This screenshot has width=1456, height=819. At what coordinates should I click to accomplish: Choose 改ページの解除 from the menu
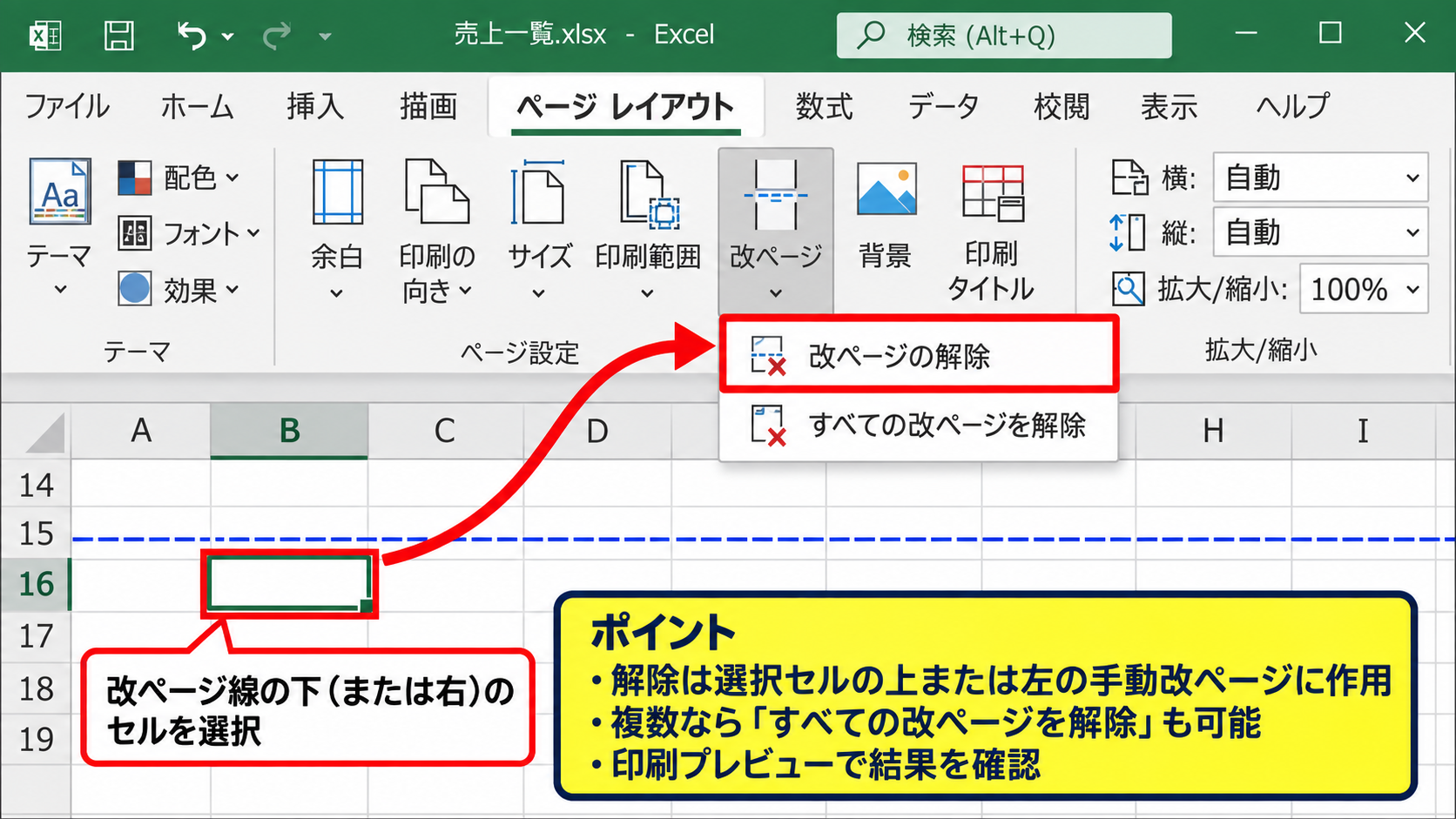pos(918,356)
